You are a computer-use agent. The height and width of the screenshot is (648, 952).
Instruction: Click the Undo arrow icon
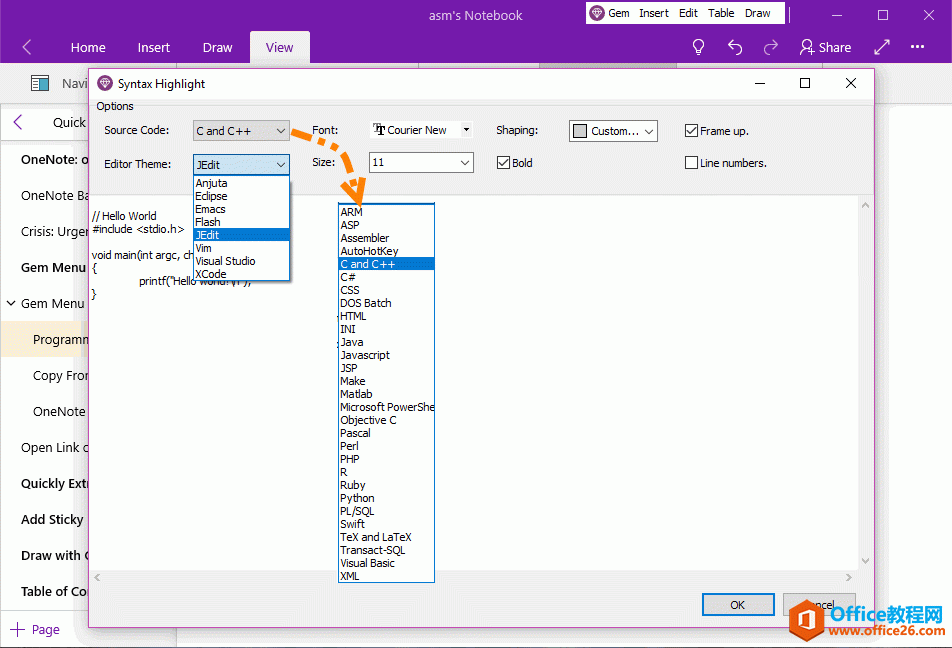735,47
